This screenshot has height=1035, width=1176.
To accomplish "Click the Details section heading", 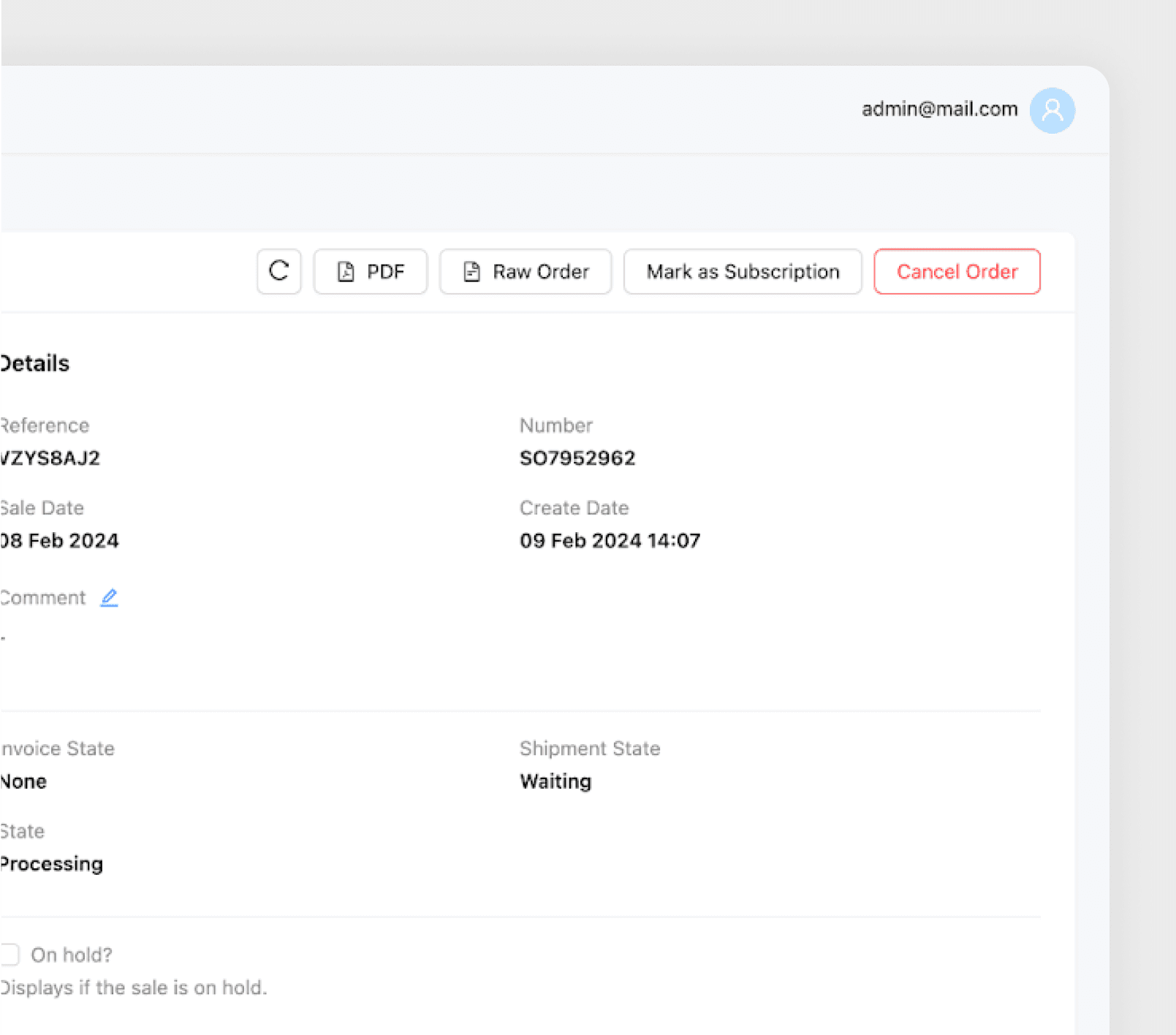I will (34, 363).
